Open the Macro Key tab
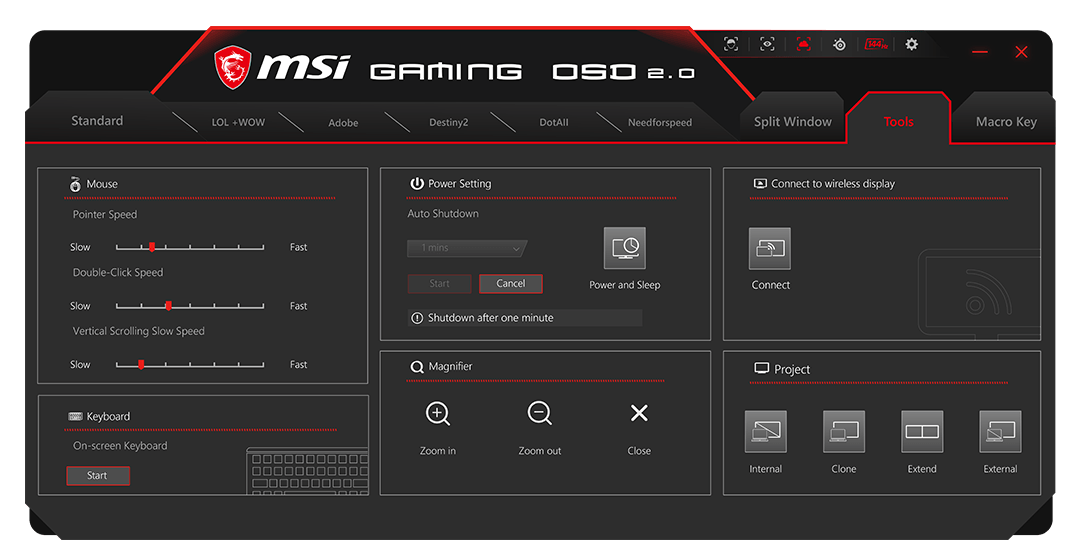The width and height of the screenshot is (1075, 556). [1005, 122]
